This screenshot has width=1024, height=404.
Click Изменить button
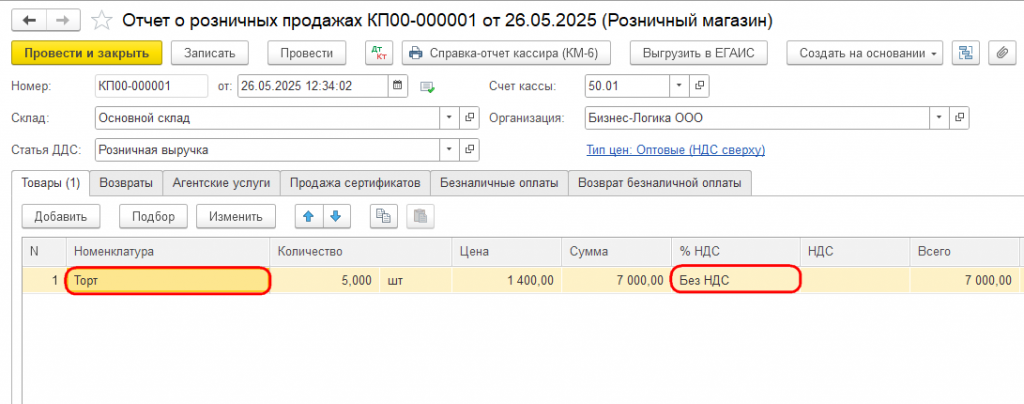pos(236,216)
